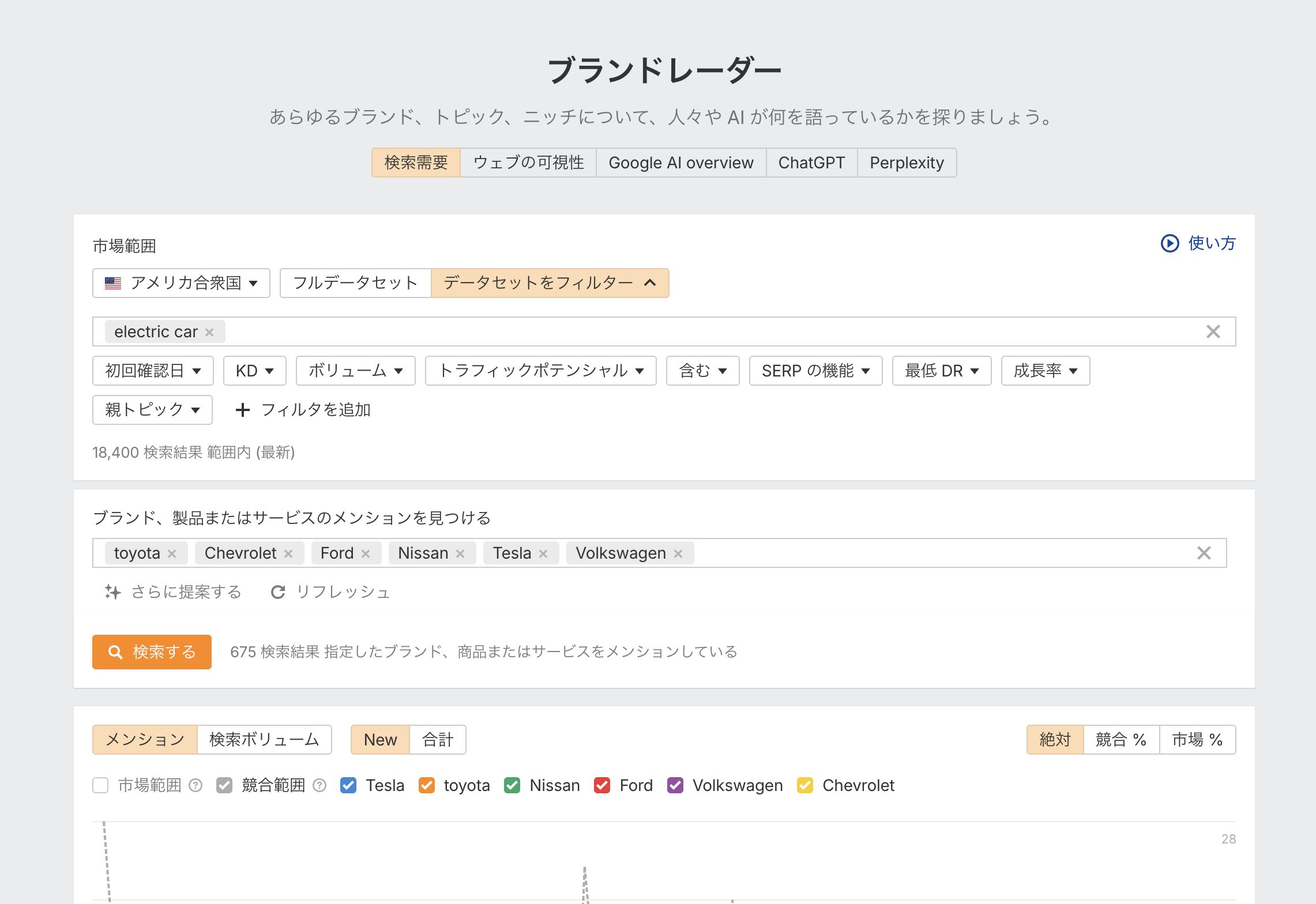Remove the Nissan brand tag
Screen dimensions: 1316x904
click(x=460, y=553)
